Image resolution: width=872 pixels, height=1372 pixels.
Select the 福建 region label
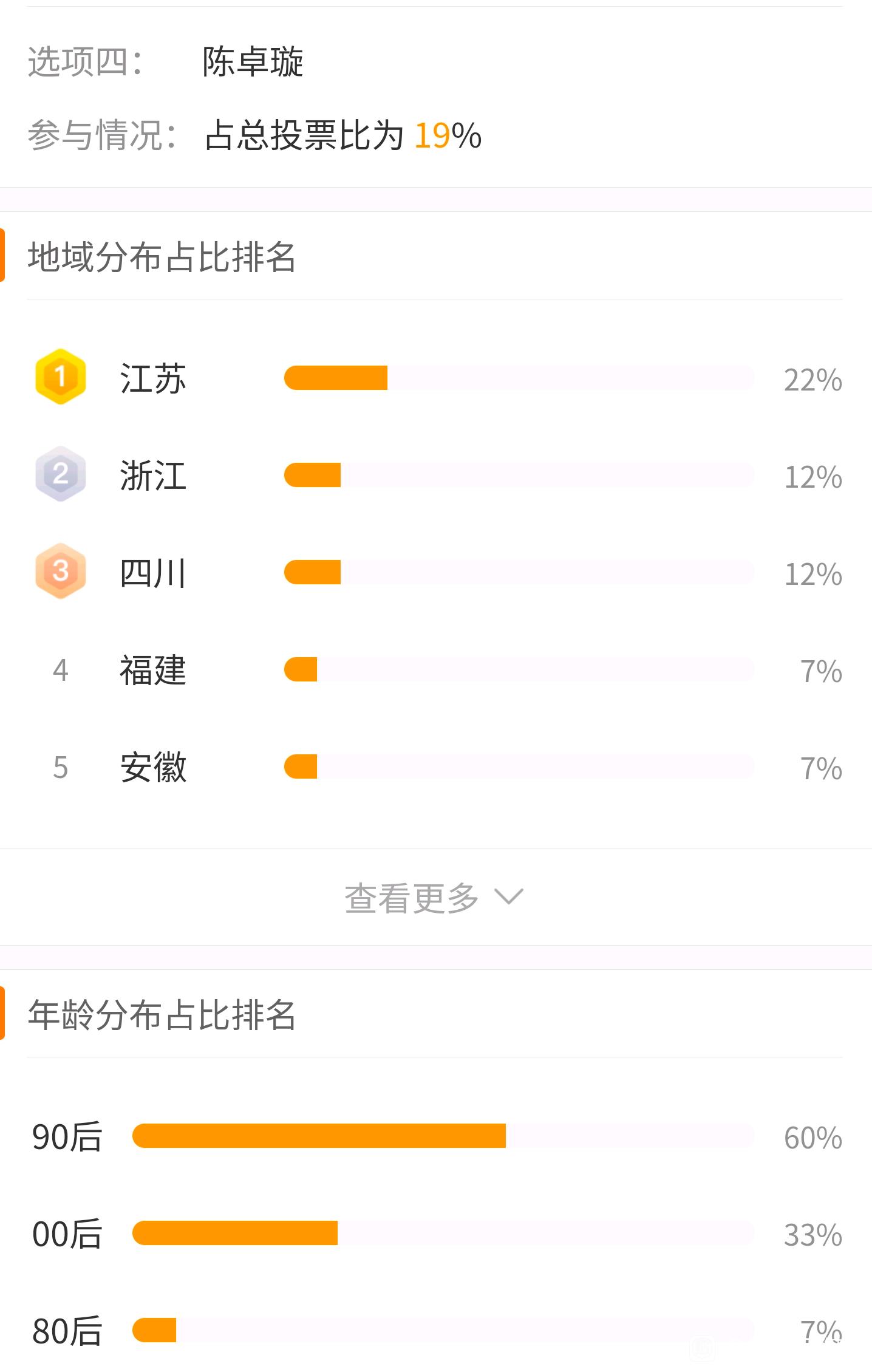click(153, 670)
